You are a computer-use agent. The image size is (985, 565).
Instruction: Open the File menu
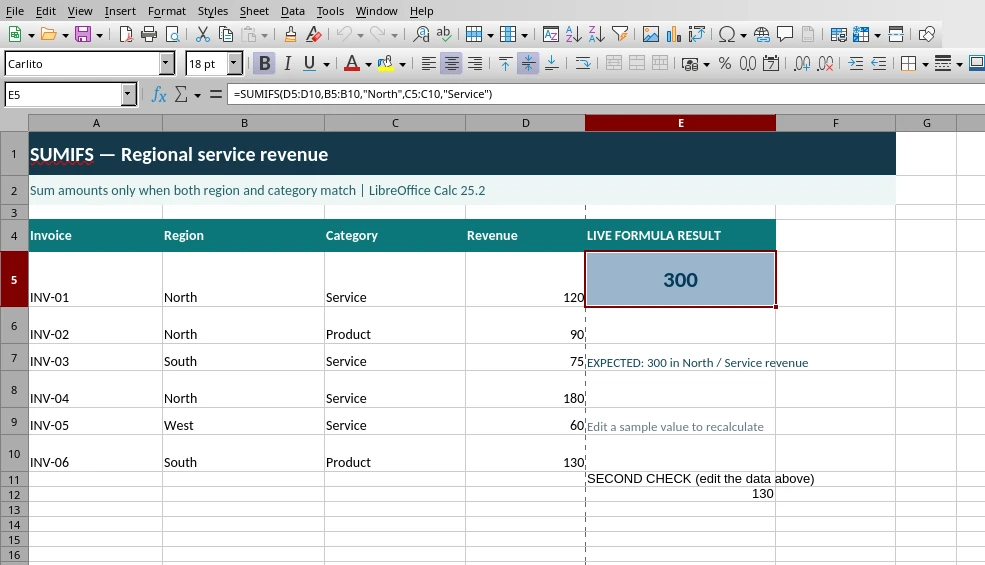point(14,11)
